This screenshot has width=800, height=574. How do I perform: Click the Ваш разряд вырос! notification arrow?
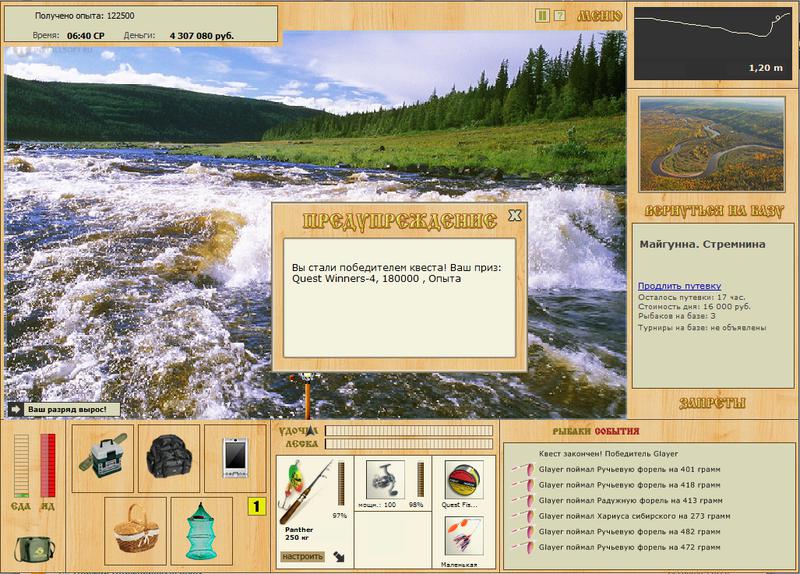[15, 409]
